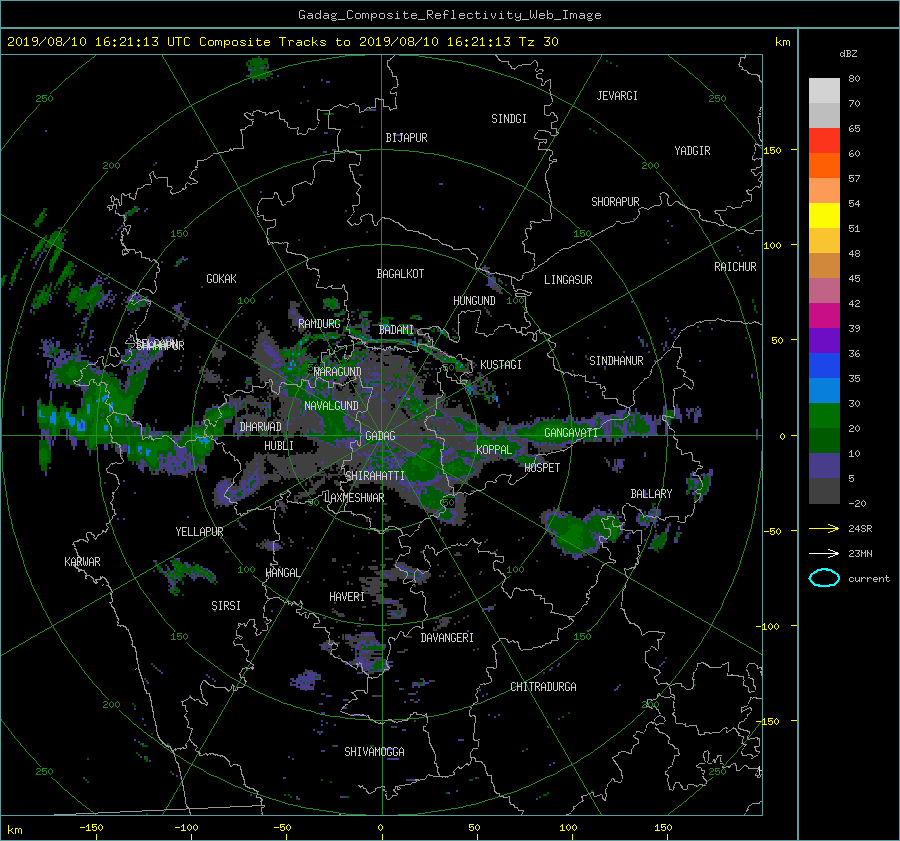
Task: Select the yellow 54 dBZ color swatch
Action: click(824, 216)
